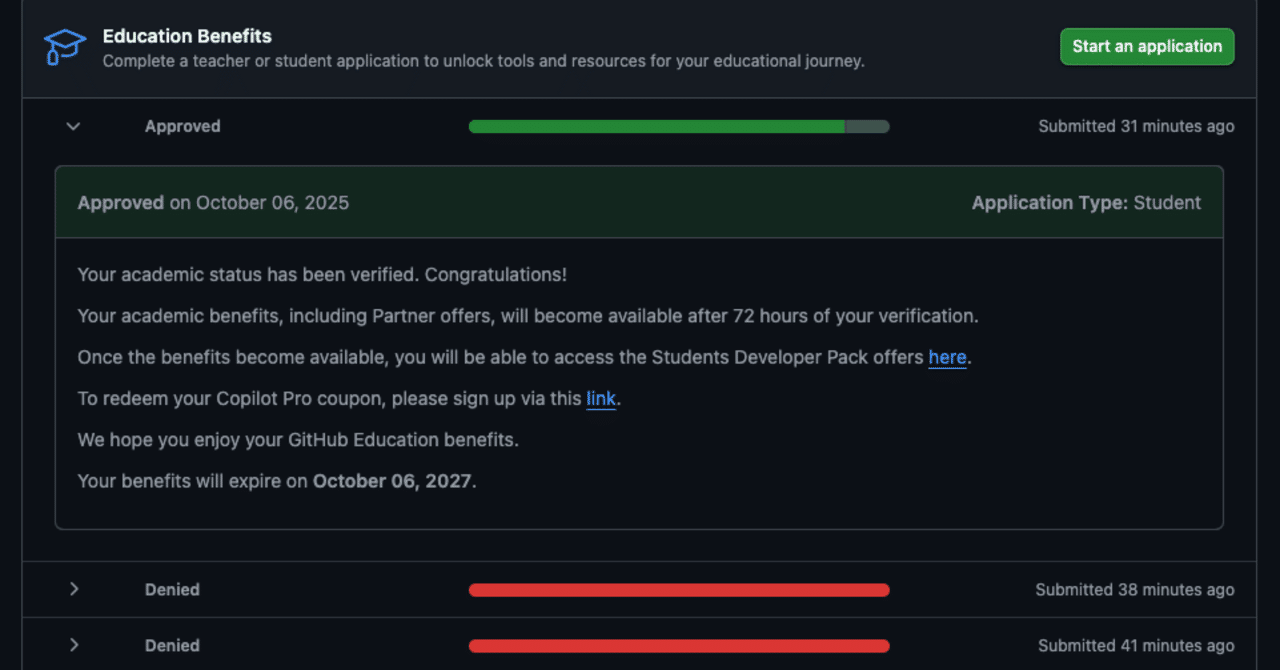Click the downward chevron next to Approved
Viewport: 1280px width, 670px height.
click(72, 126)
